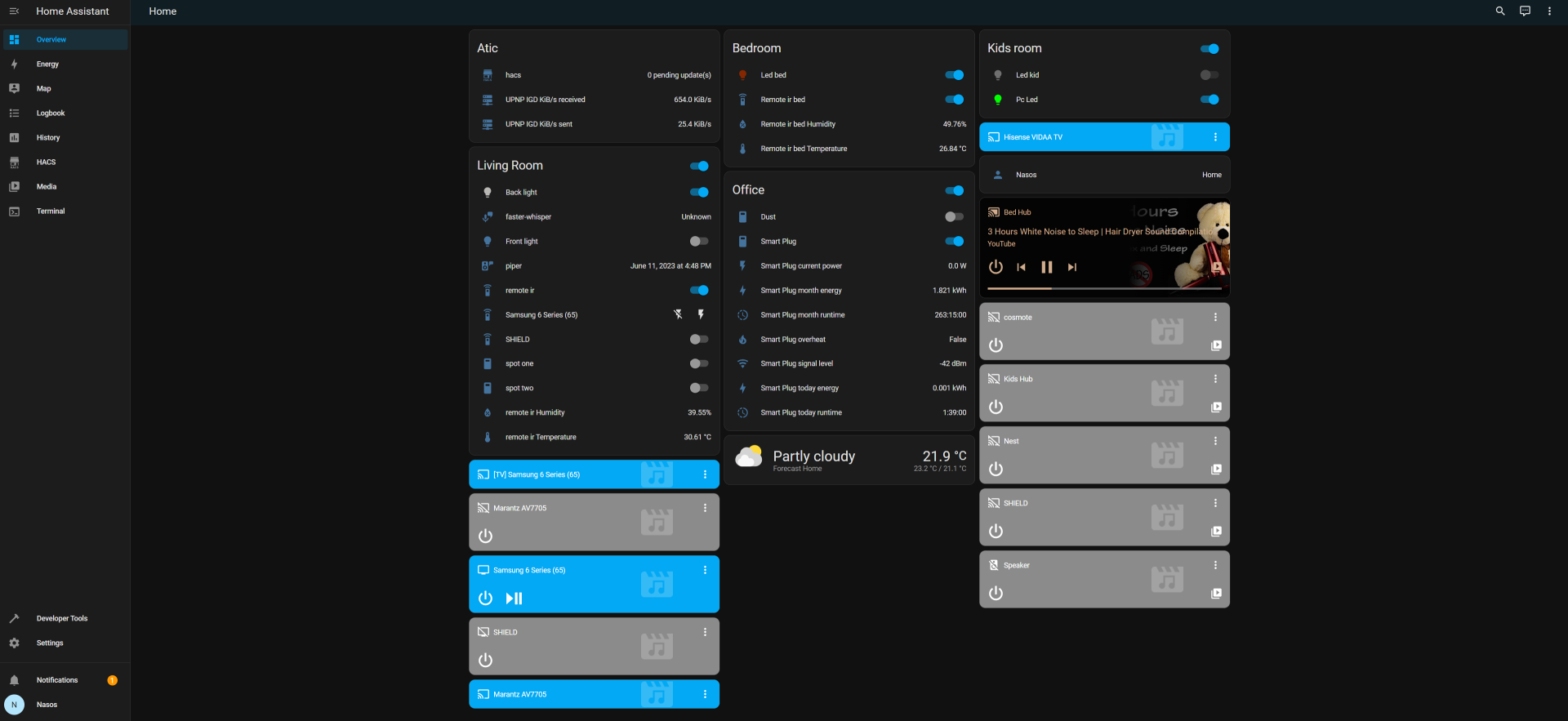
Task: Click the search icon in top bar
Action: click(x=1499, y=11)
